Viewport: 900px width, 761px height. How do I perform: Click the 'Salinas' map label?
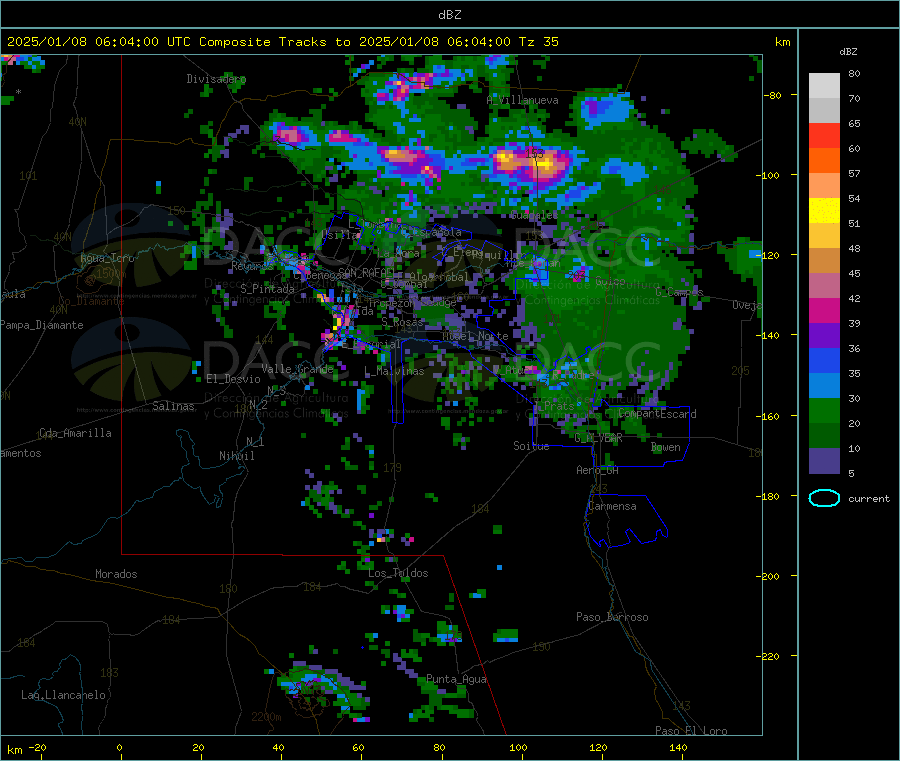point(173,406)
